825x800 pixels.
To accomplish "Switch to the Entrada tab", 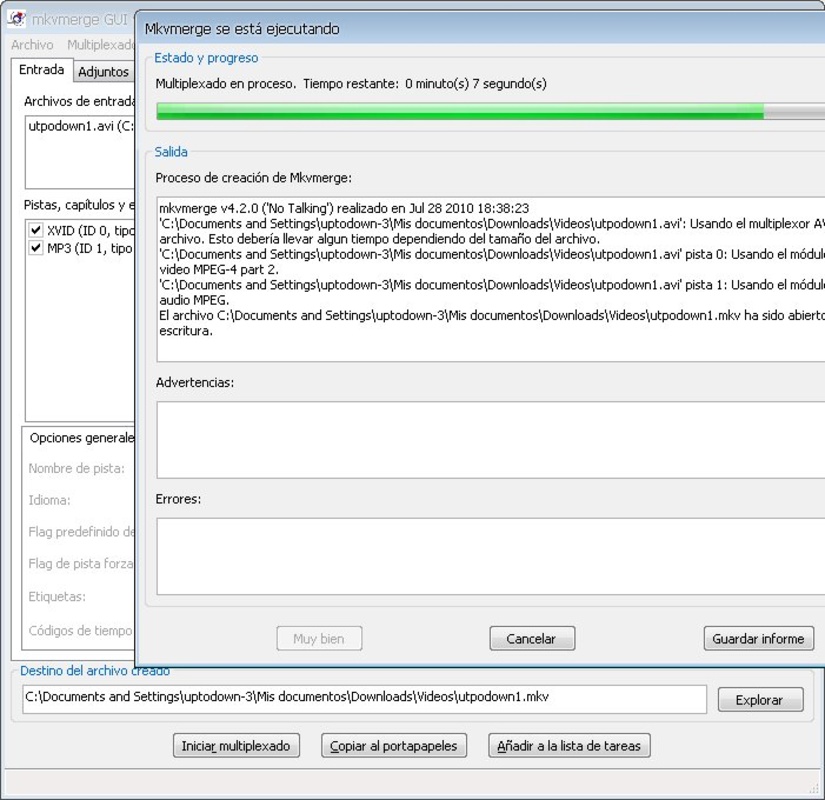I will tap(42, 70).
